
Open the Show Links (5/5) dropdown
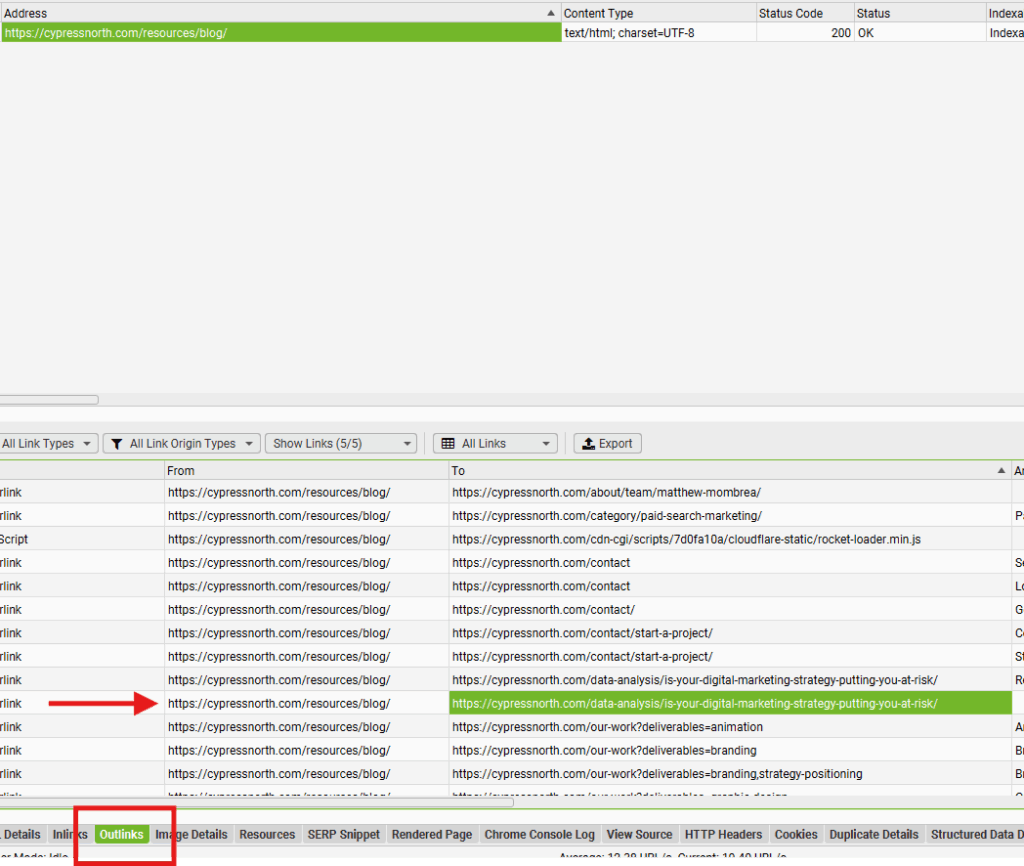340,443
